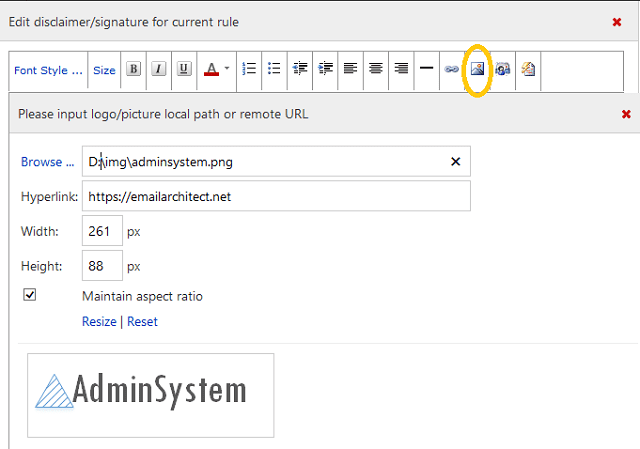Align text left
640x449 pixels.
click(350, 68)
